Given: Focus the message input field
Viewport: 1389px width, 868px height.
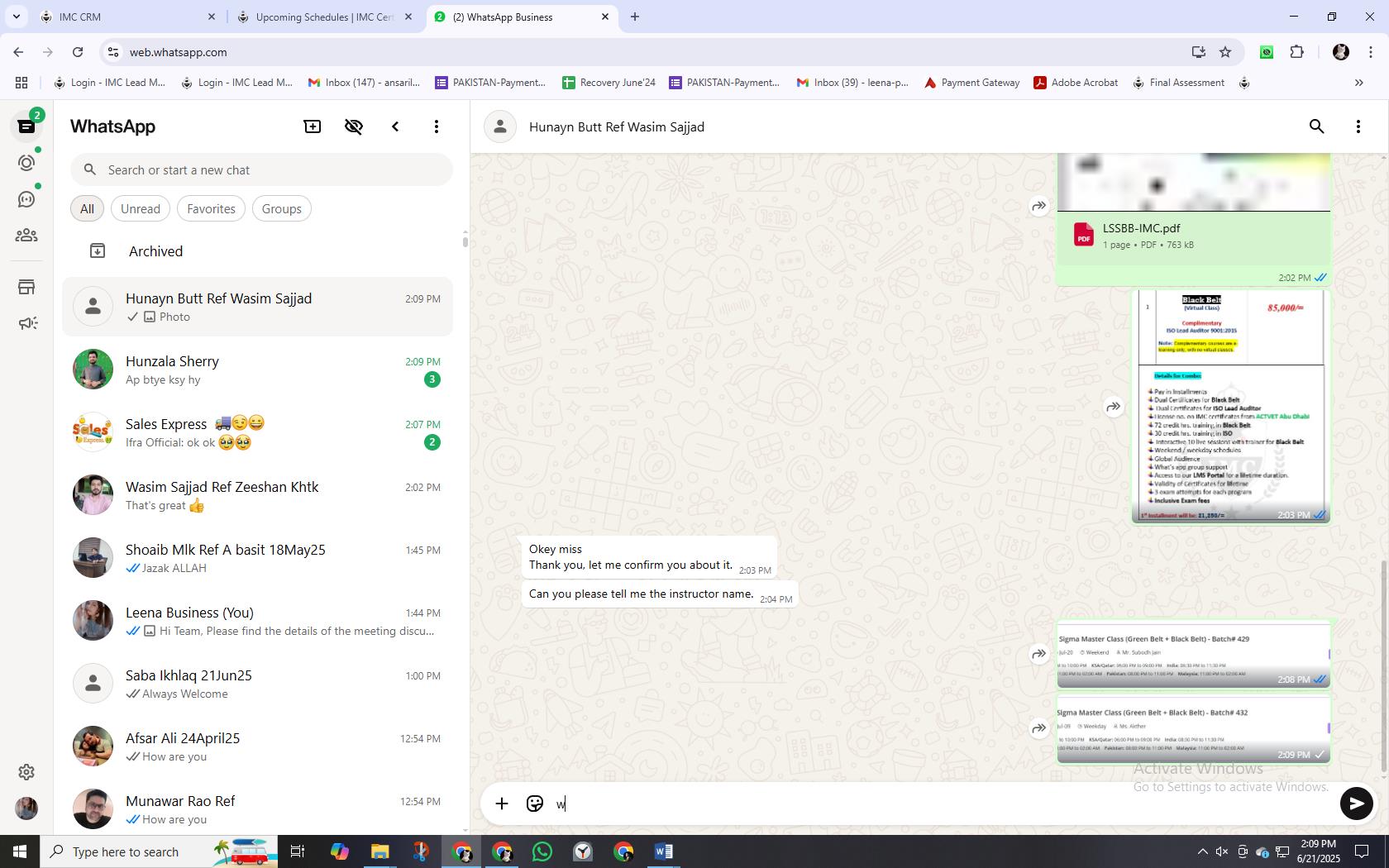Looking at the screenshot, I should point(943,804).
